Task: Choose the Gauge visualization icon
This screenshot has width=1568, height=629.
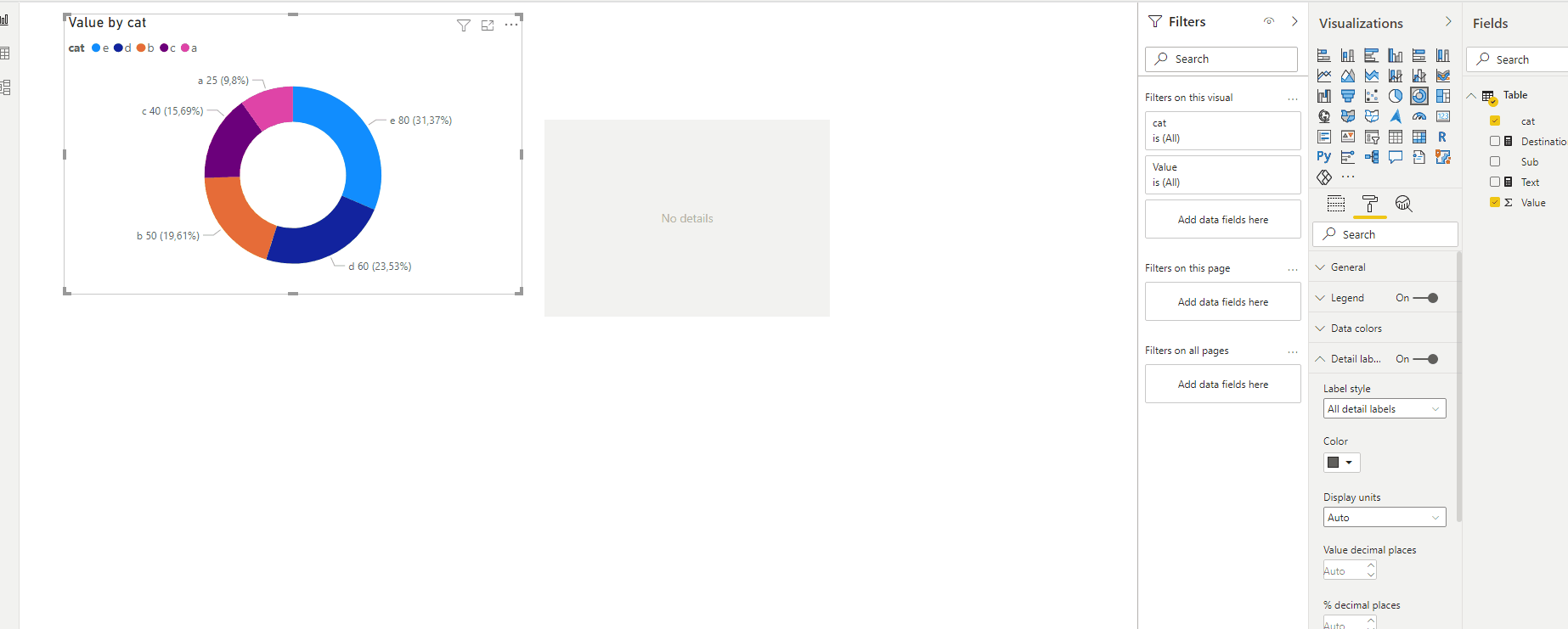Action: [x=1419, y=116]
